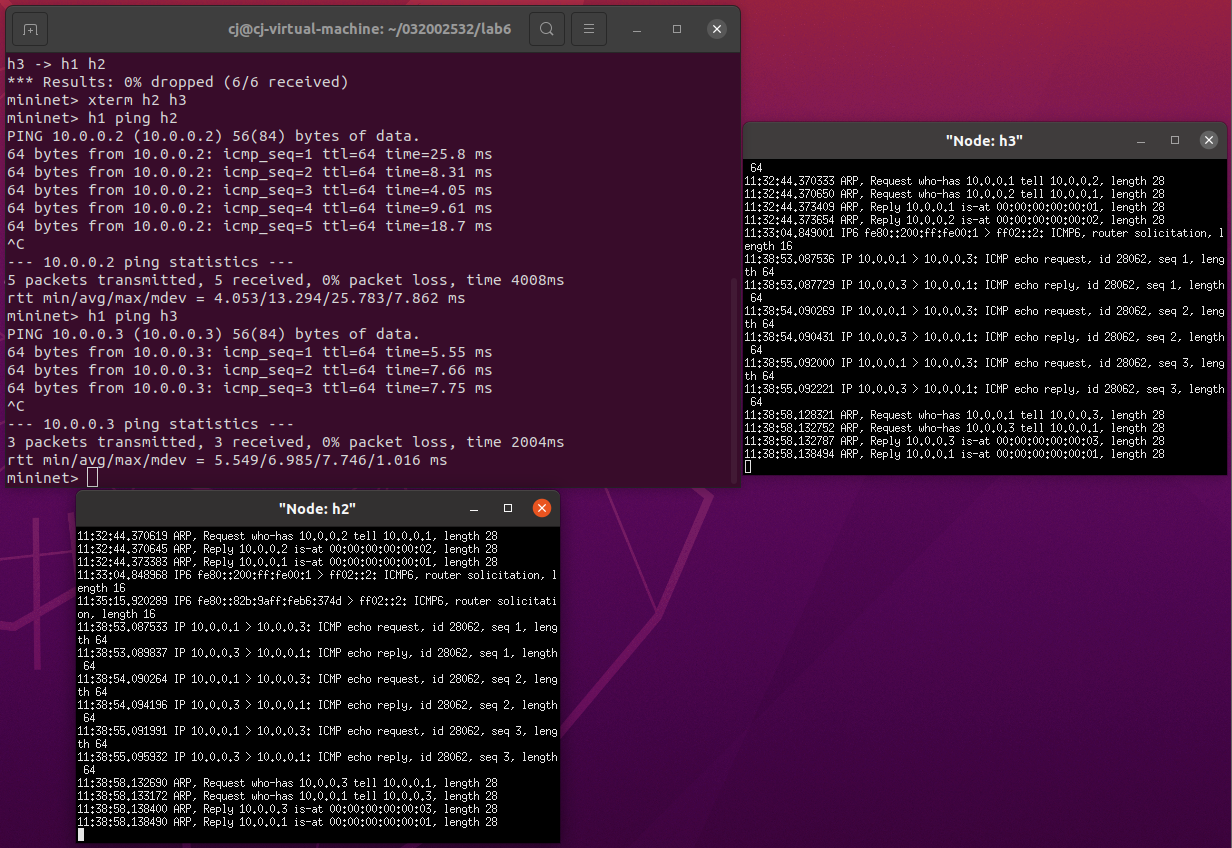This screenshot has height=848, width=1232.
Task: Select the ping reply with time=25.8 ms
Action: click(x=250, y=154)
